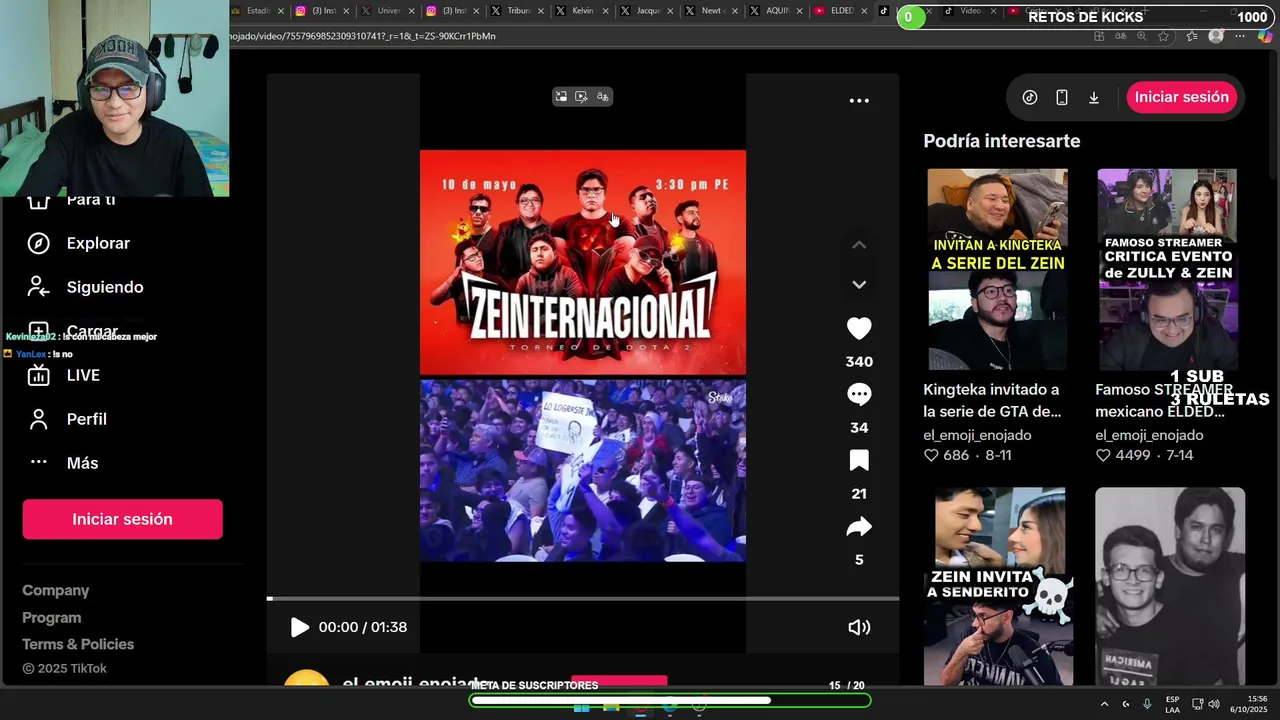
Task: Play the TikTok video
Action: pos(299,627)
